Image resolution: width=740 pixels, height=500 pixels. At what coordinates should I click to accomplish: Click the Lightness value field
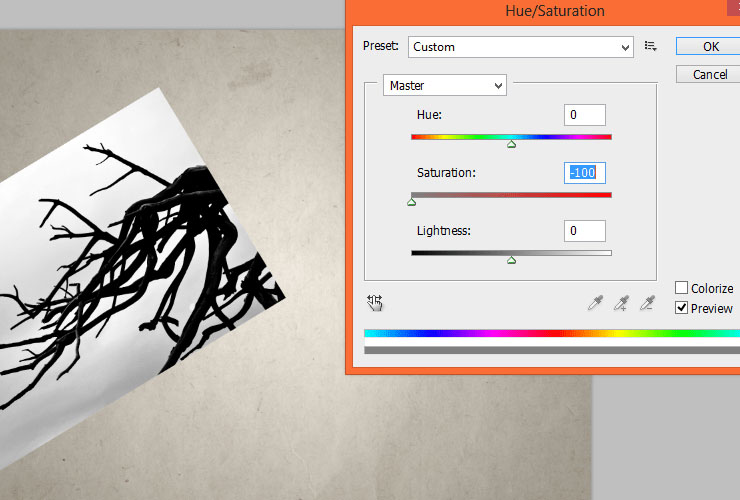(x=585, y=231)
